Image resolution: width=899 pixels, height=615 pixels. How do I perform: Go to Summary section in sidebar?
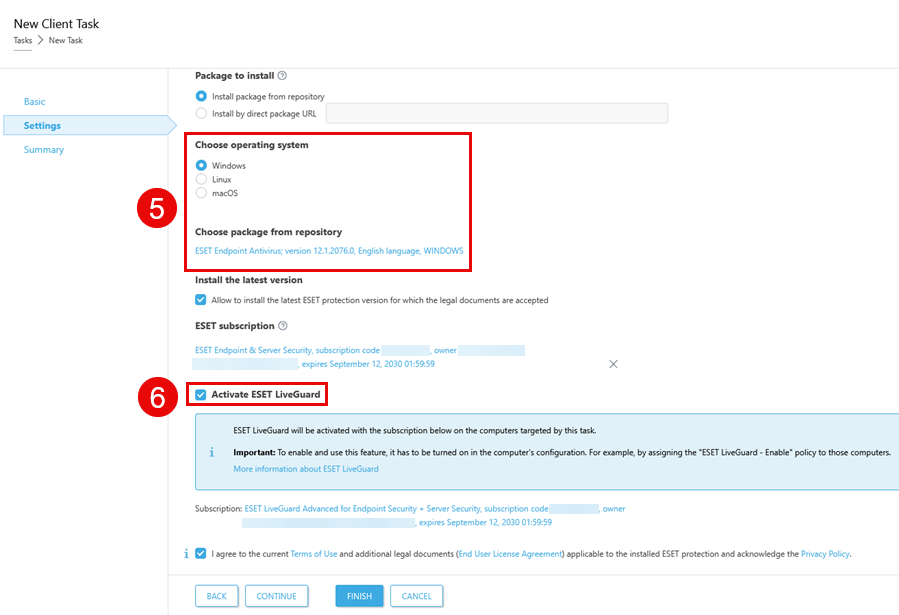pyautogui.click(x=44, y=150)
